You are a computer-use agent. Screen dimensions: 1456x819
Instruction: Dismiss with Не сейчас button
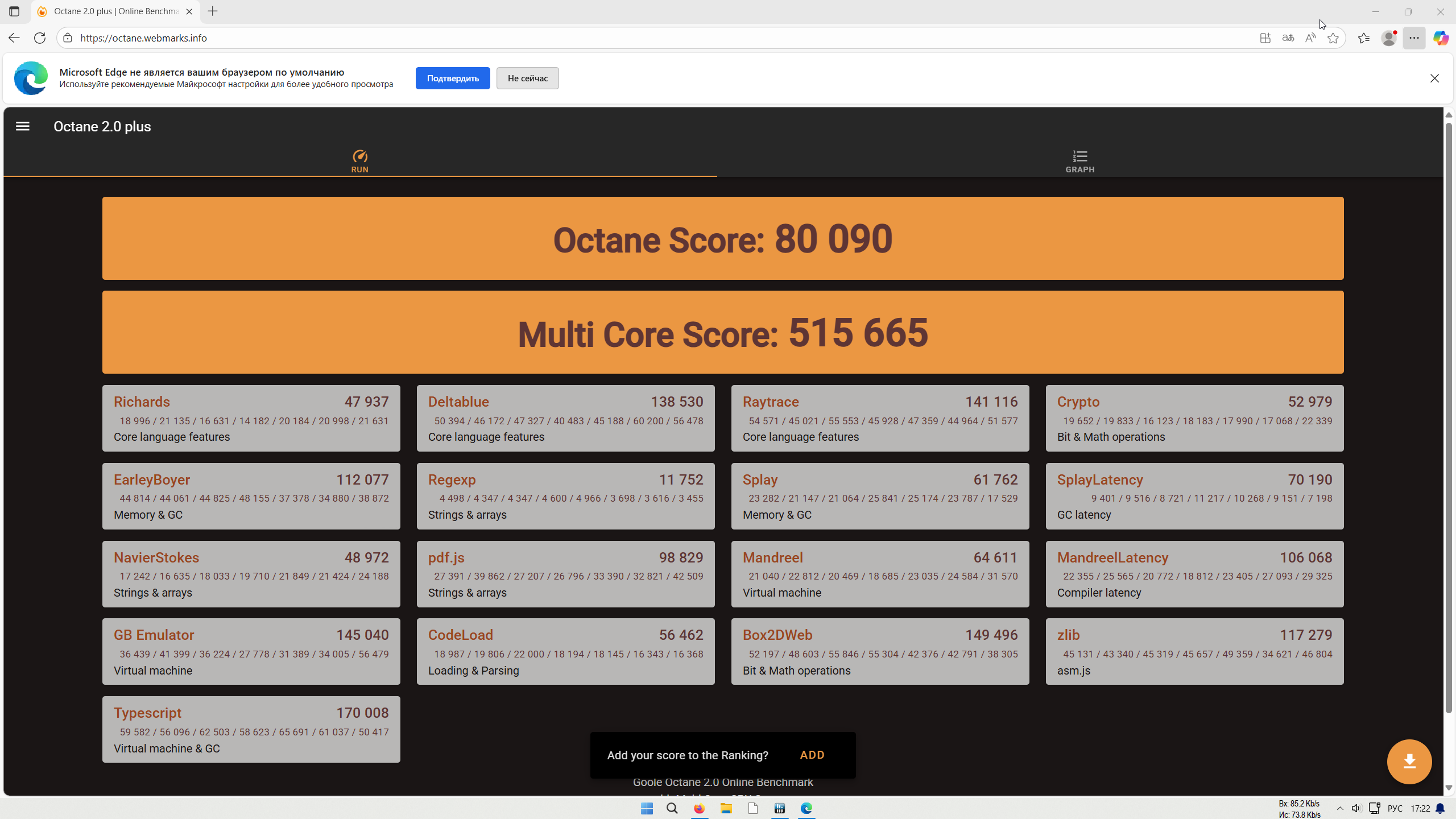(x=527, y=78)
